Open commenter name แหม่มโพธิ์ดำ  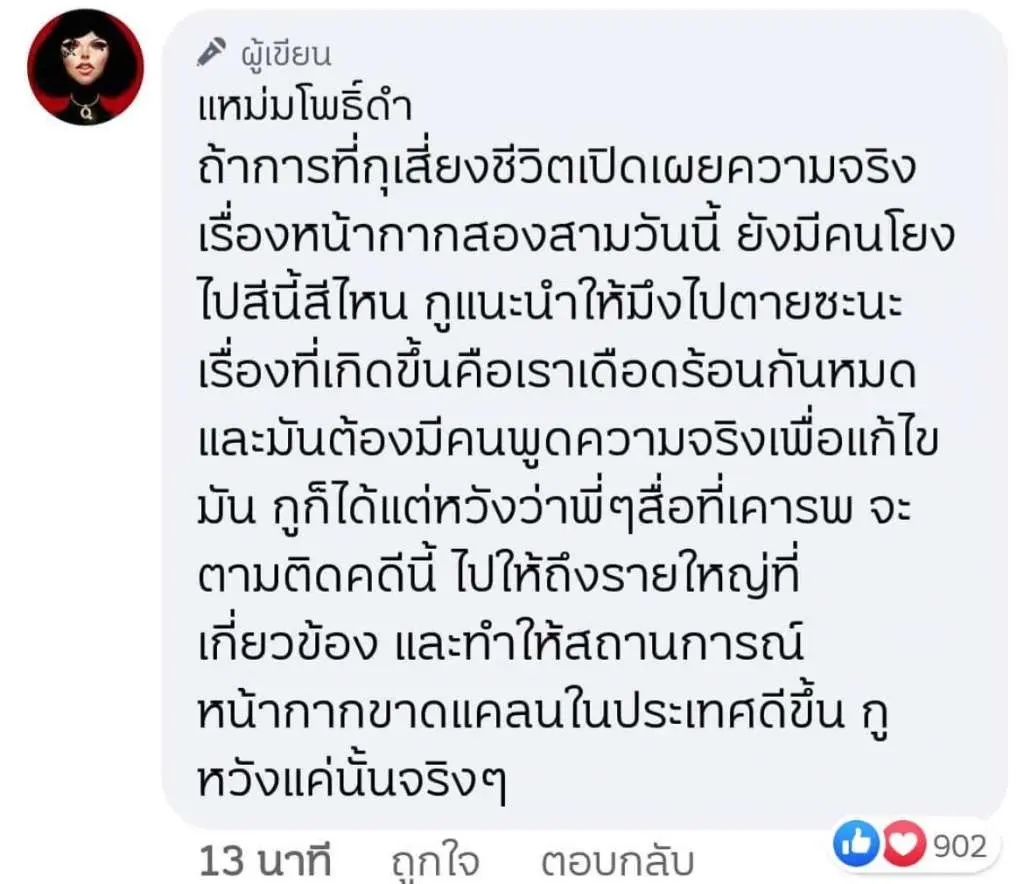[305, 105]
